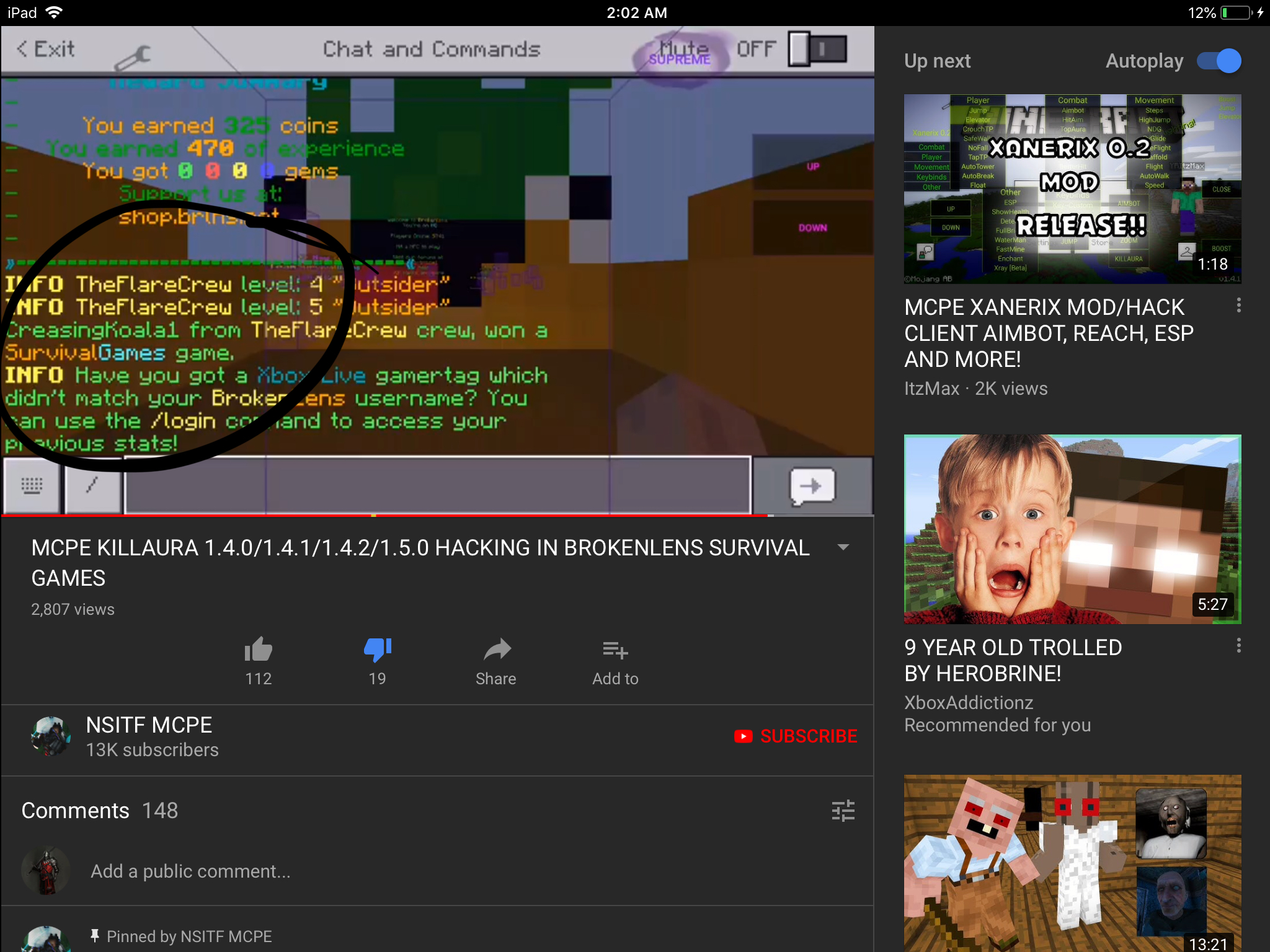This screenshot has height=952, width=1270.
Task: Play the Granny Minecraft video thumbnail
Action: (x=1072, y=863)
